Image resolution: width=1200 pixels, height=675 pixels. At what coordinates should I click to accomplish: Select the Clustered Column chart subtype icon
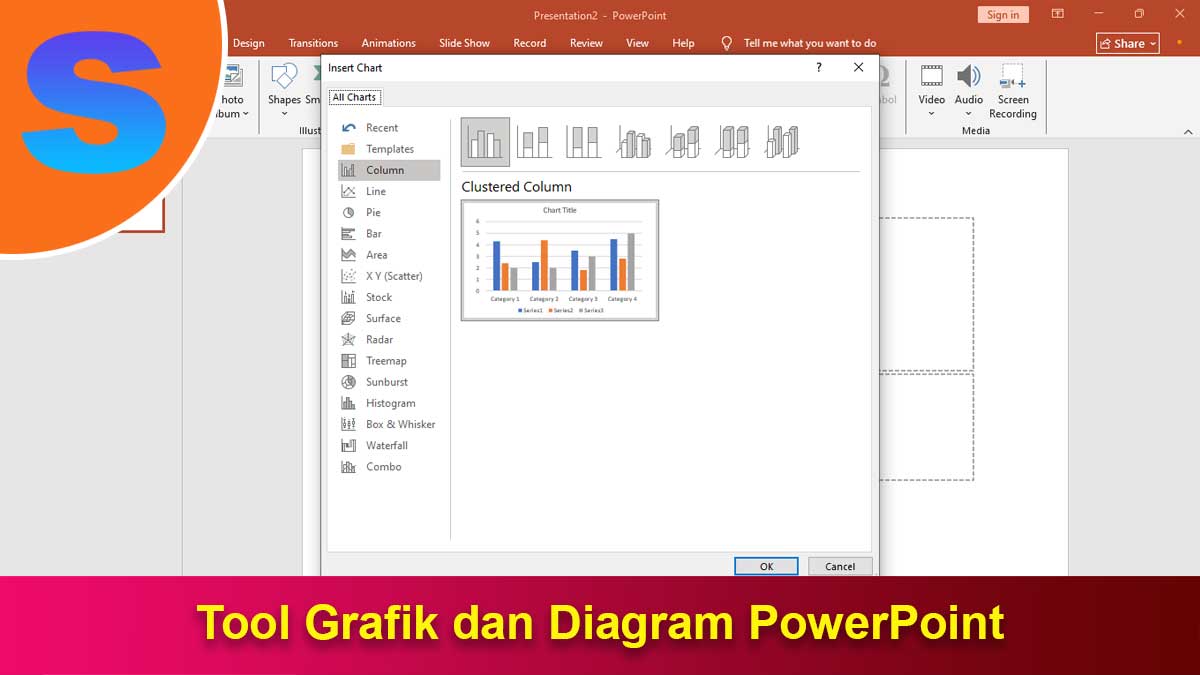tap(485, 142)
